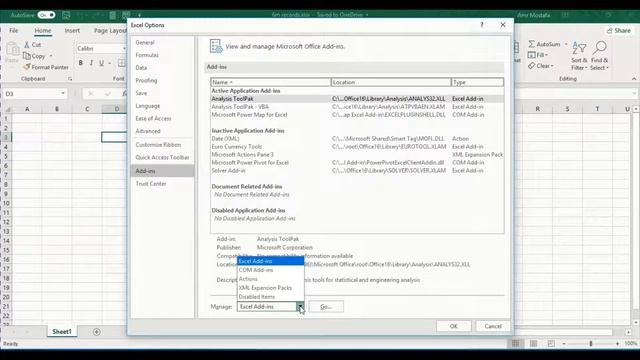Click OK in Excel Options
This screenshot has width=640, height=360.
[x=453, y=326]
